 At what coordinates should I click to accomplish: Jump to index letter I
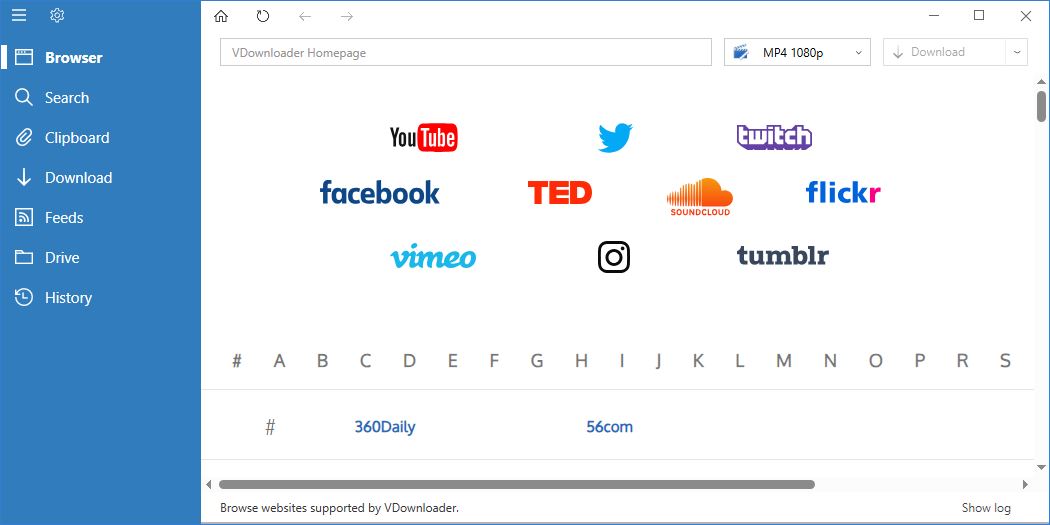pyautogui.click(x=621, y=361)
